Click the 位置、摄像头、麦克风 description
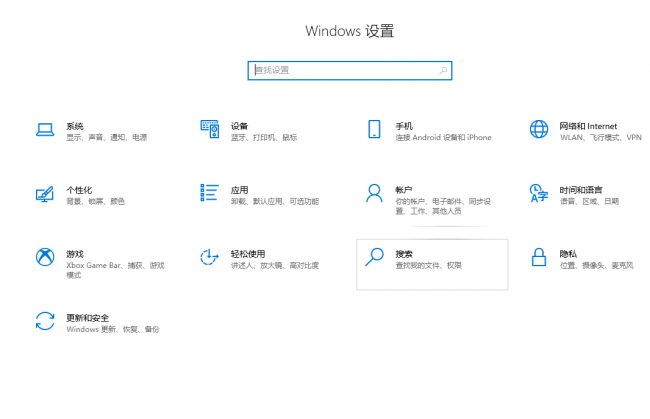The width and height of the screenshot is (650, 419). (597, 265)
